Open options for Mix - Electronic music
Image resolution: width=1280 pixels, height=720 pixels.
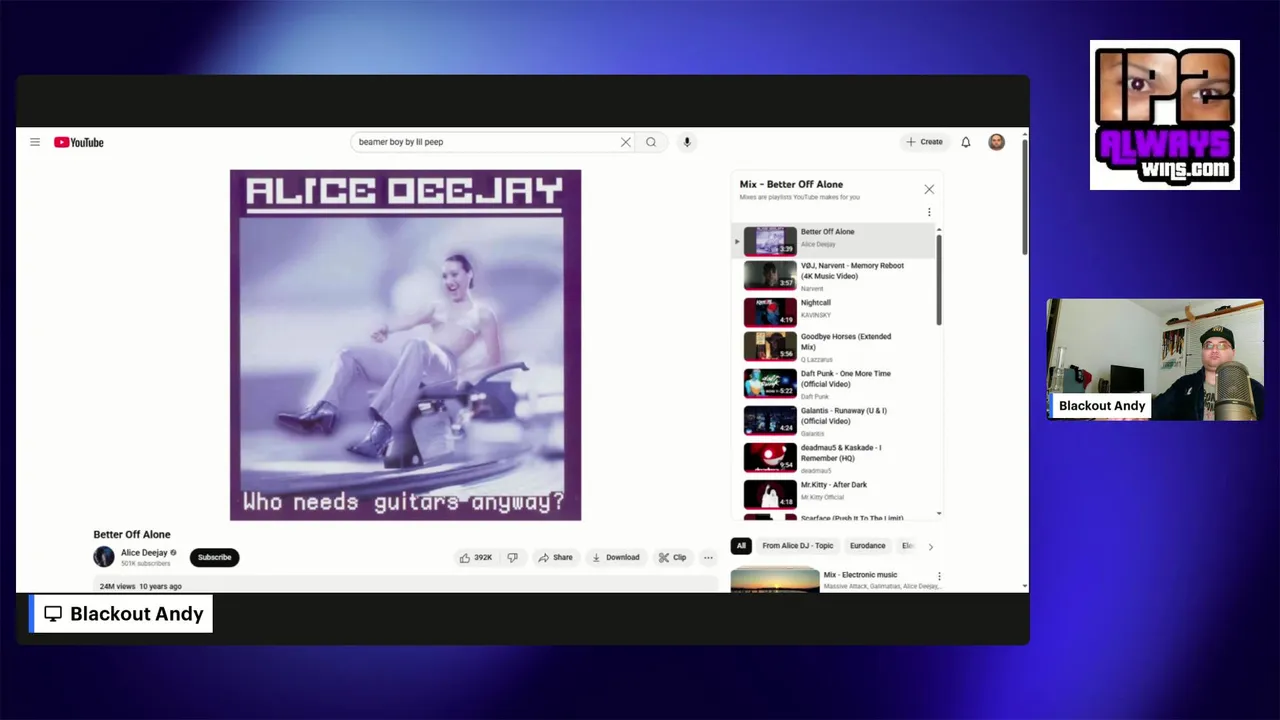939,576
